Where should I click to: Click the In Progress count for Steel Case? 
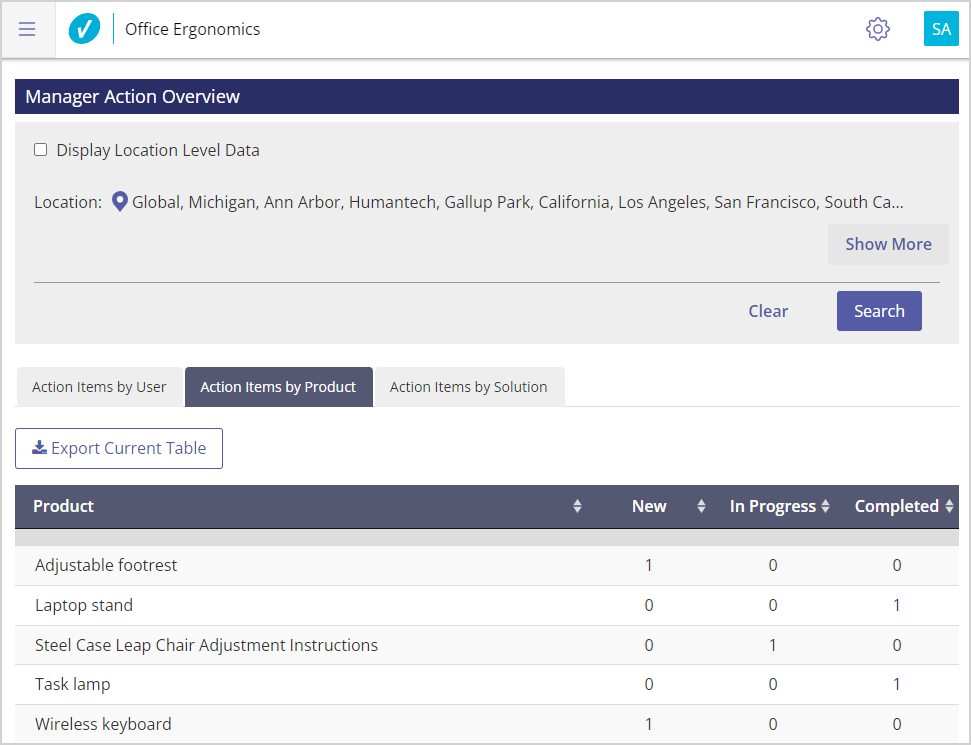(x=773, y=645)
